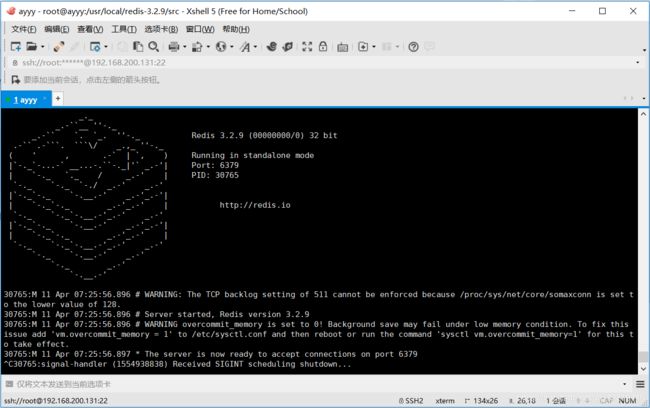This screenshot has height=408, width=650.
Task: Open the 窗口(W) menu
Action: pos(200,29)
